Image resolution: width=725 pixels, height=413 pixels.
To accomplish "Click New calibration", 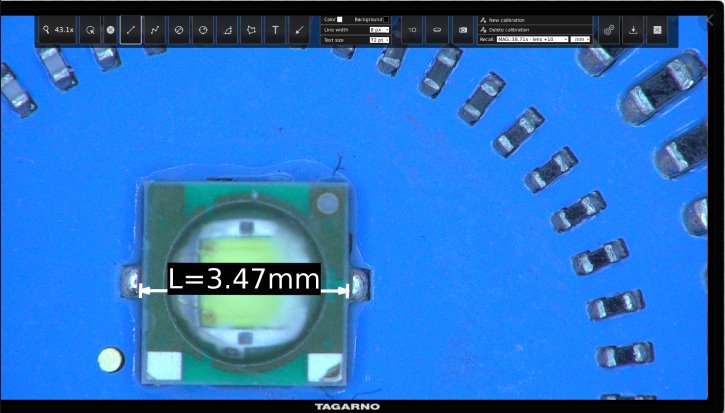I will point(508,20).
